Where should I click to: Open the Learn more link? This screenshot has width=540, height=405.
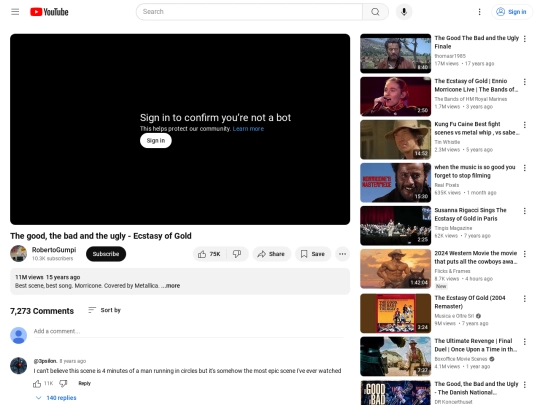[248, 129]
